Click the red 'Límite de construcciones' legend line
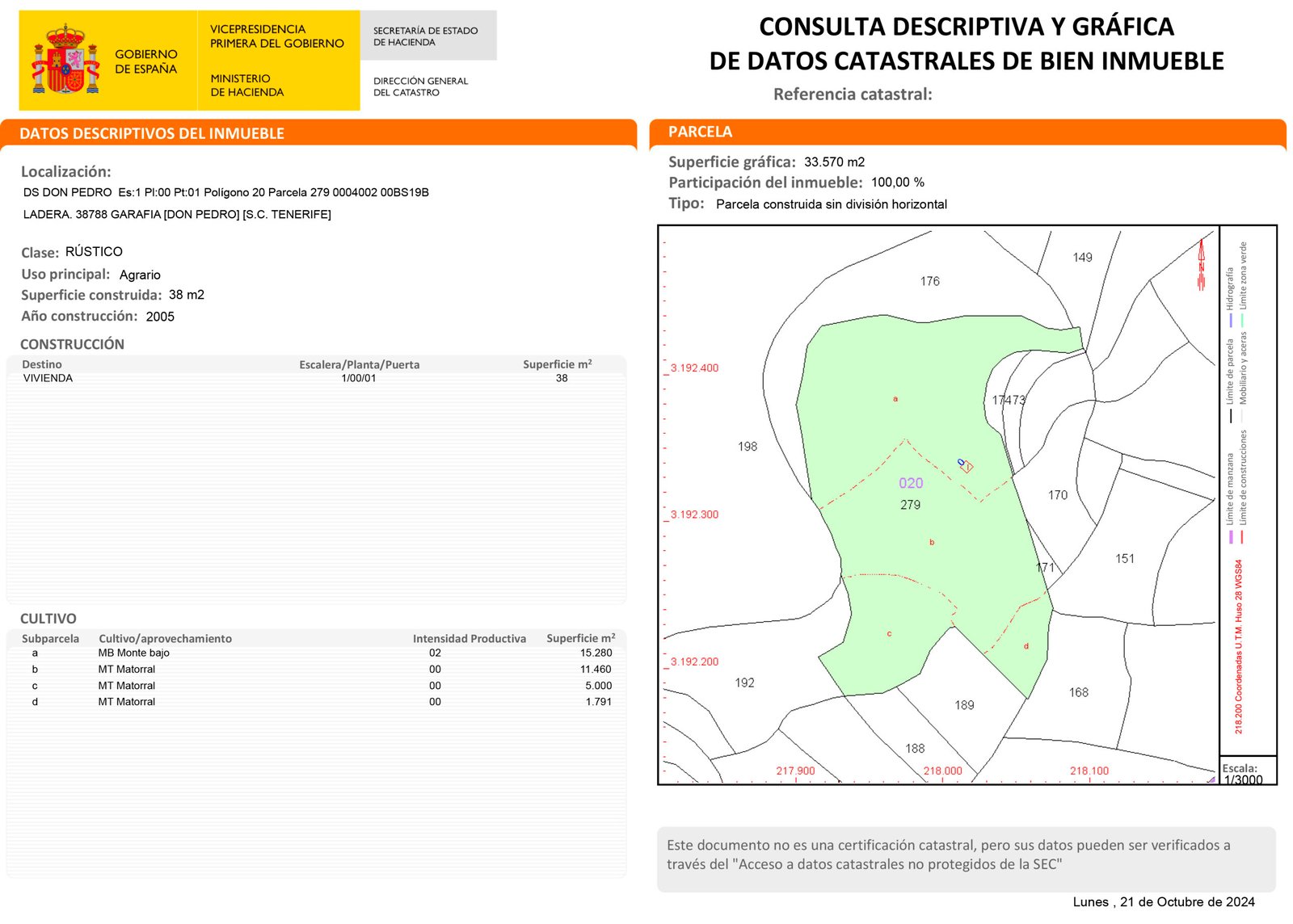The image size is (1293, 924). [x=1243, y=536]
